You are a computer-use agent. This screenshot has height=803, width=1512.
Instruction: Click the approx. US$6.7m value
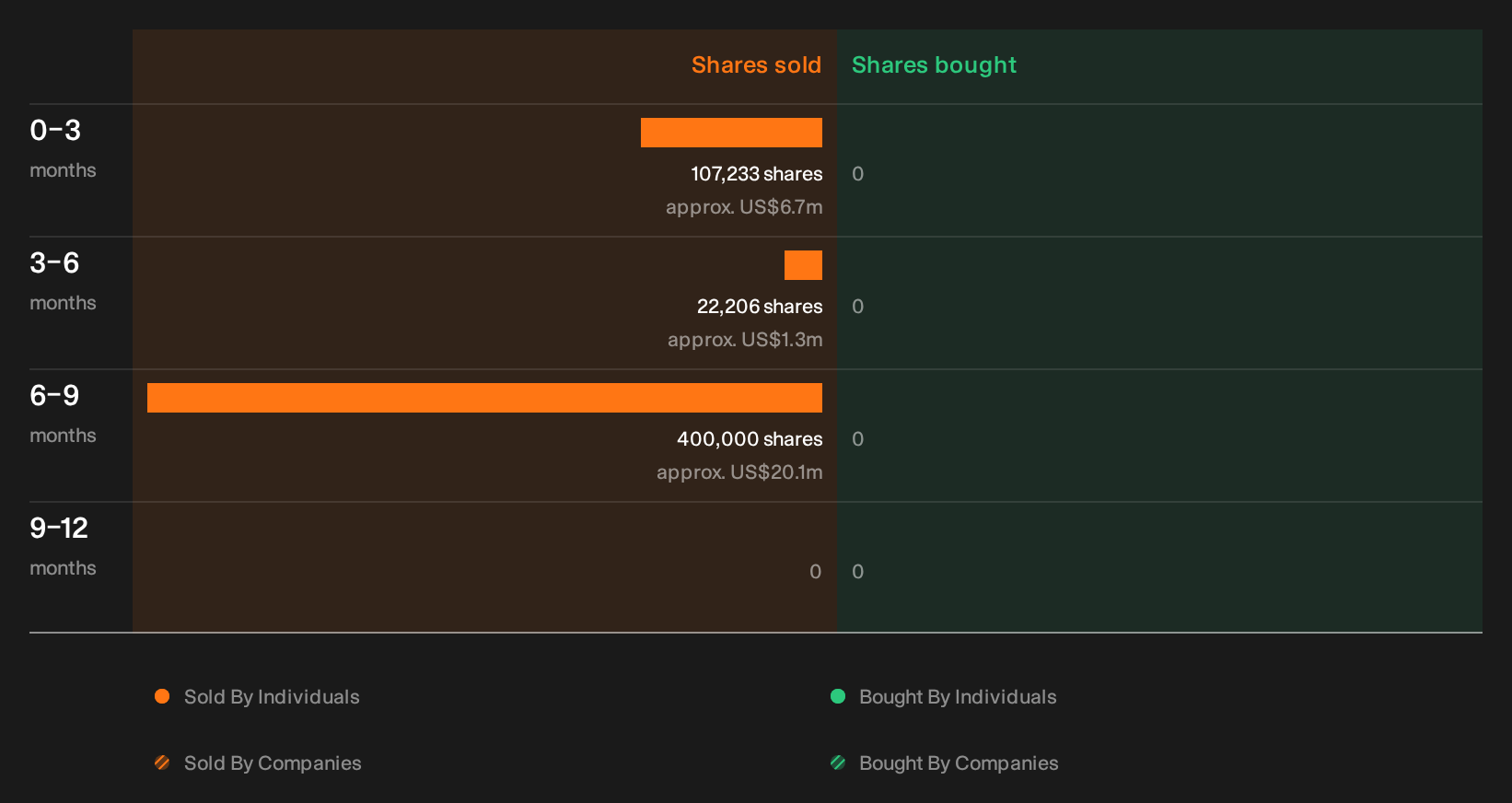pyautogui.click(x=744, y=207)
